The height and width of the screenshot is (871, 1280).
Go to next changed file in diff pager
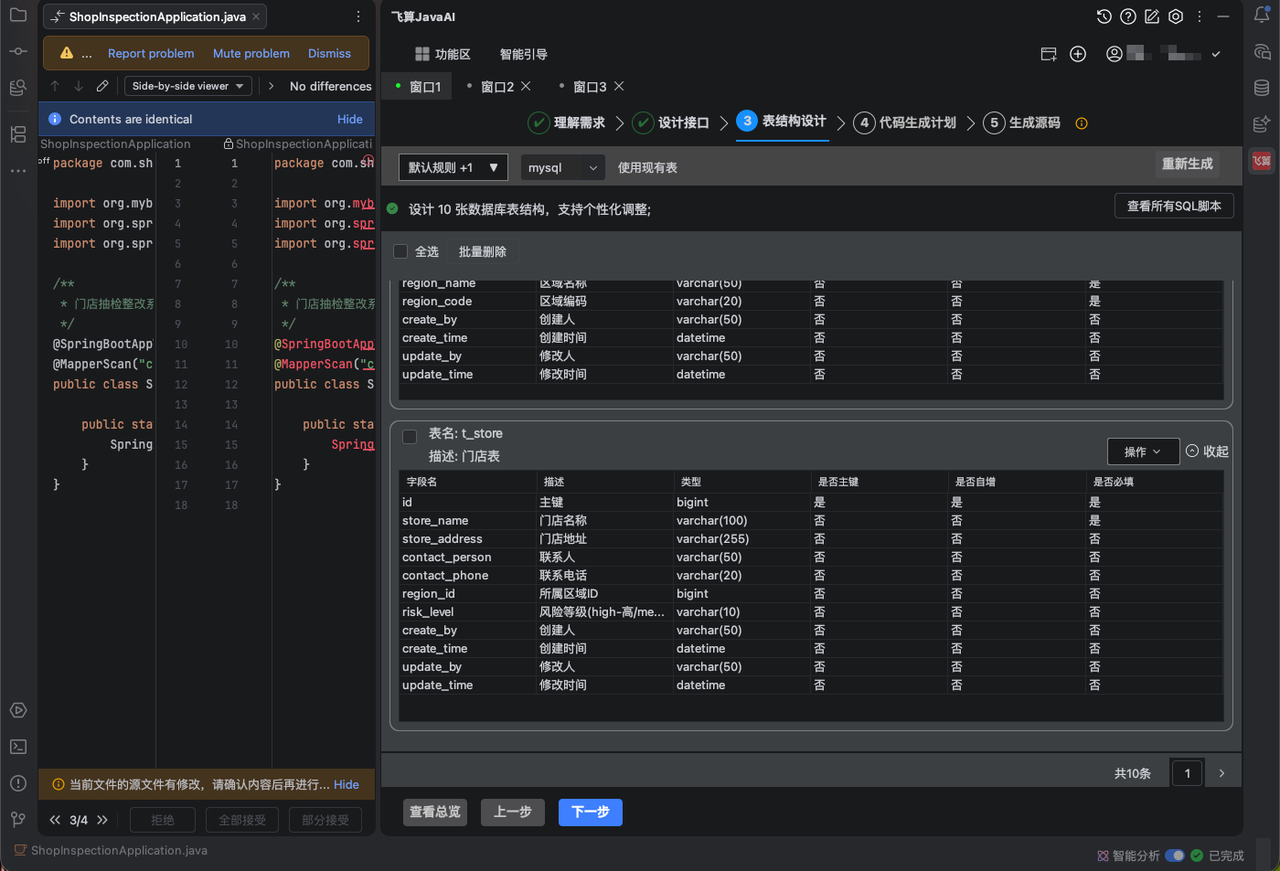pos(102,820)
